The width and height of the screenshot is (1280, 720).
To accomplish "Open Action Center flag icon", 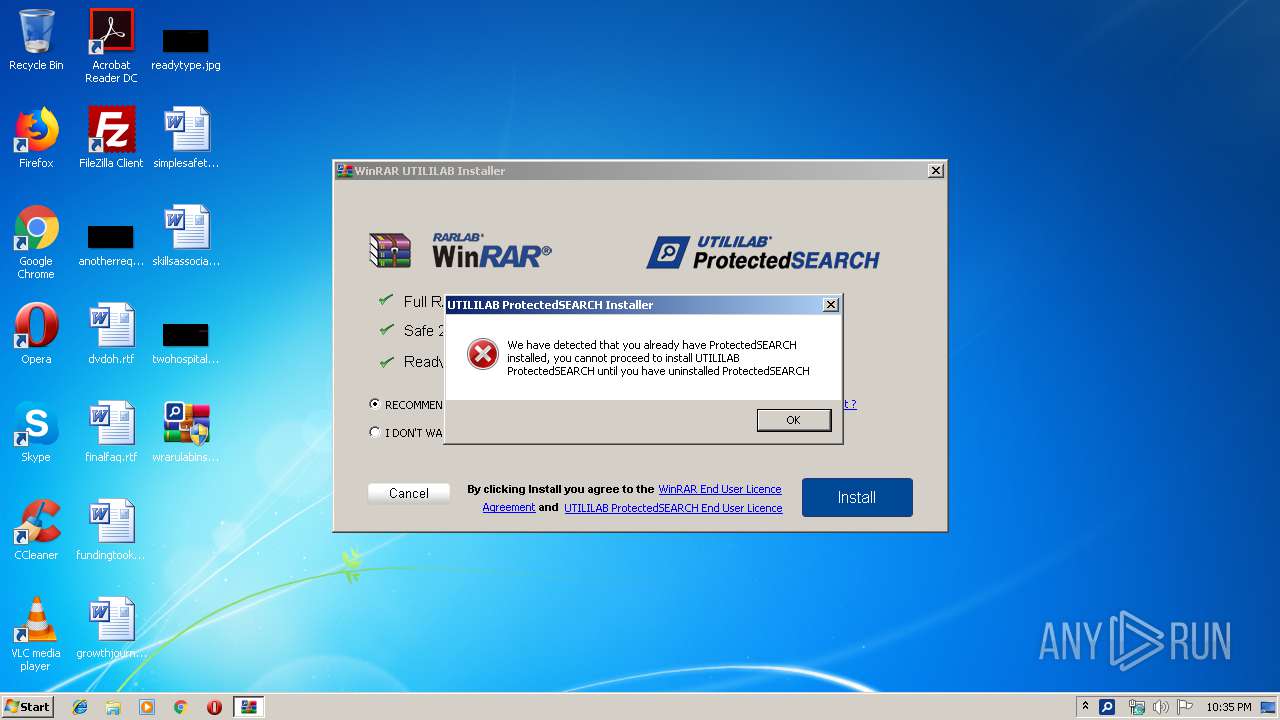I will pyautogui.click(x=1185, y=707).
